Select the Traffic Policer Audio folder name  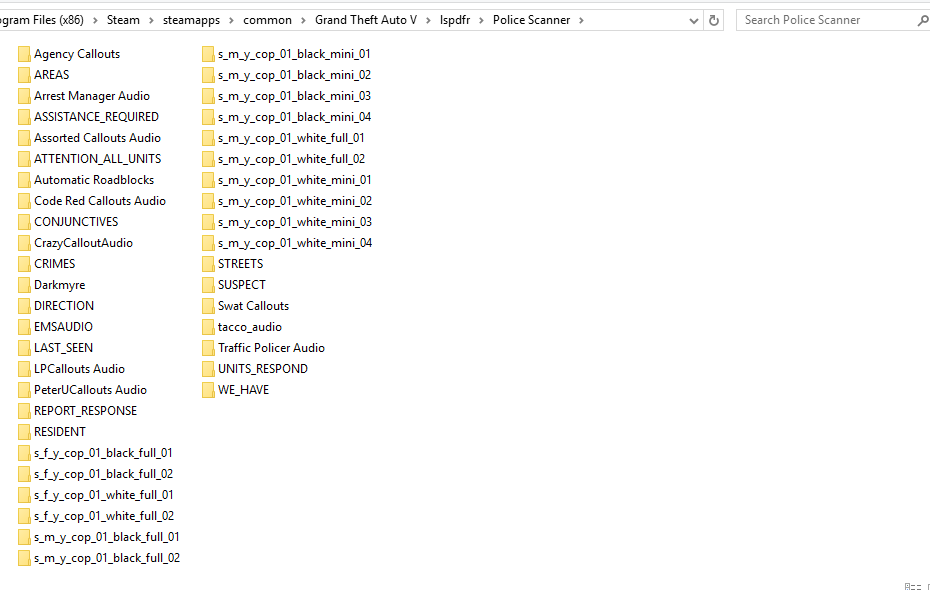(x=271, y=348)
